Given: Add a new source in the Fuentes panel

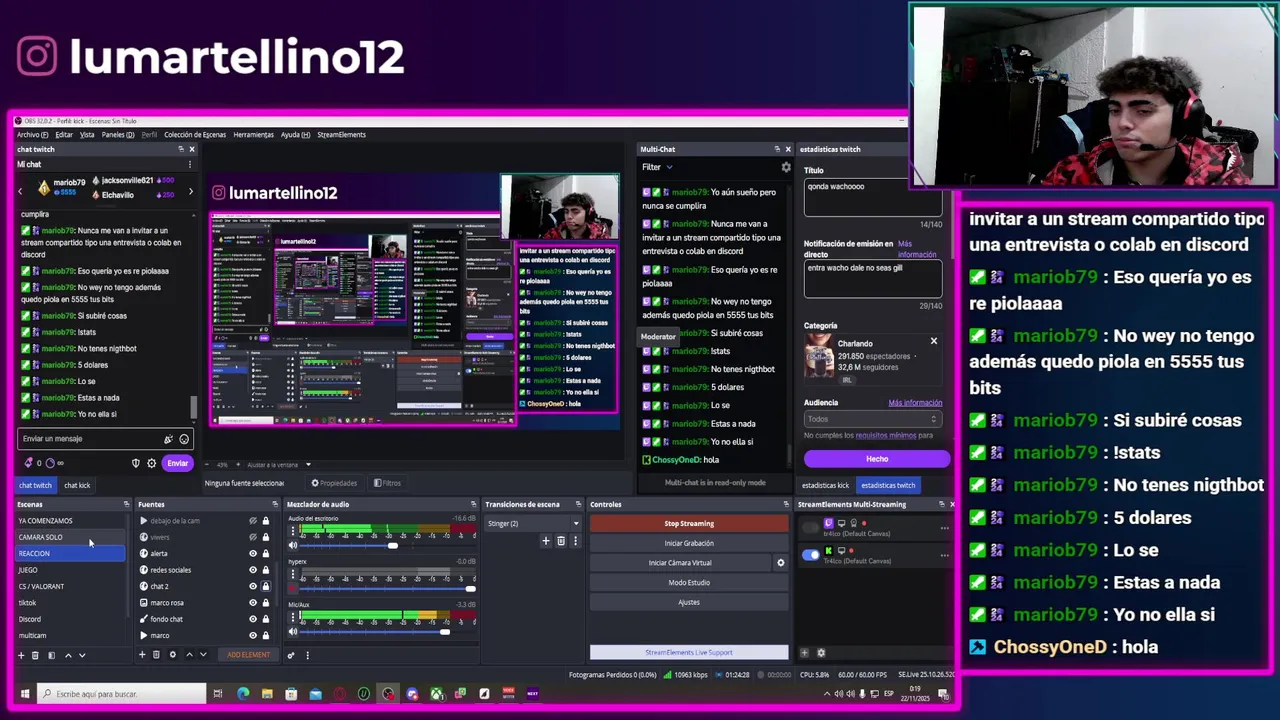Looking at the screenshot, I should click(142, 655).
